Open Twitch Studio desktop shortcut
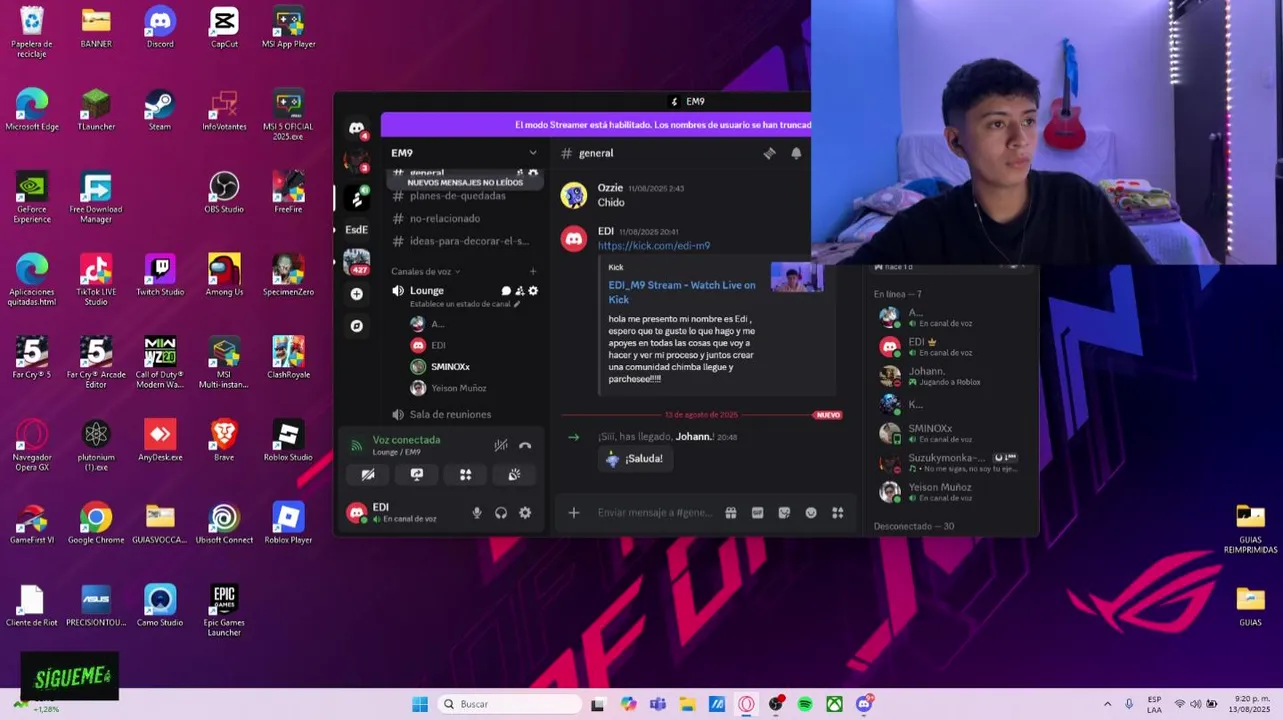 (160, 275)
